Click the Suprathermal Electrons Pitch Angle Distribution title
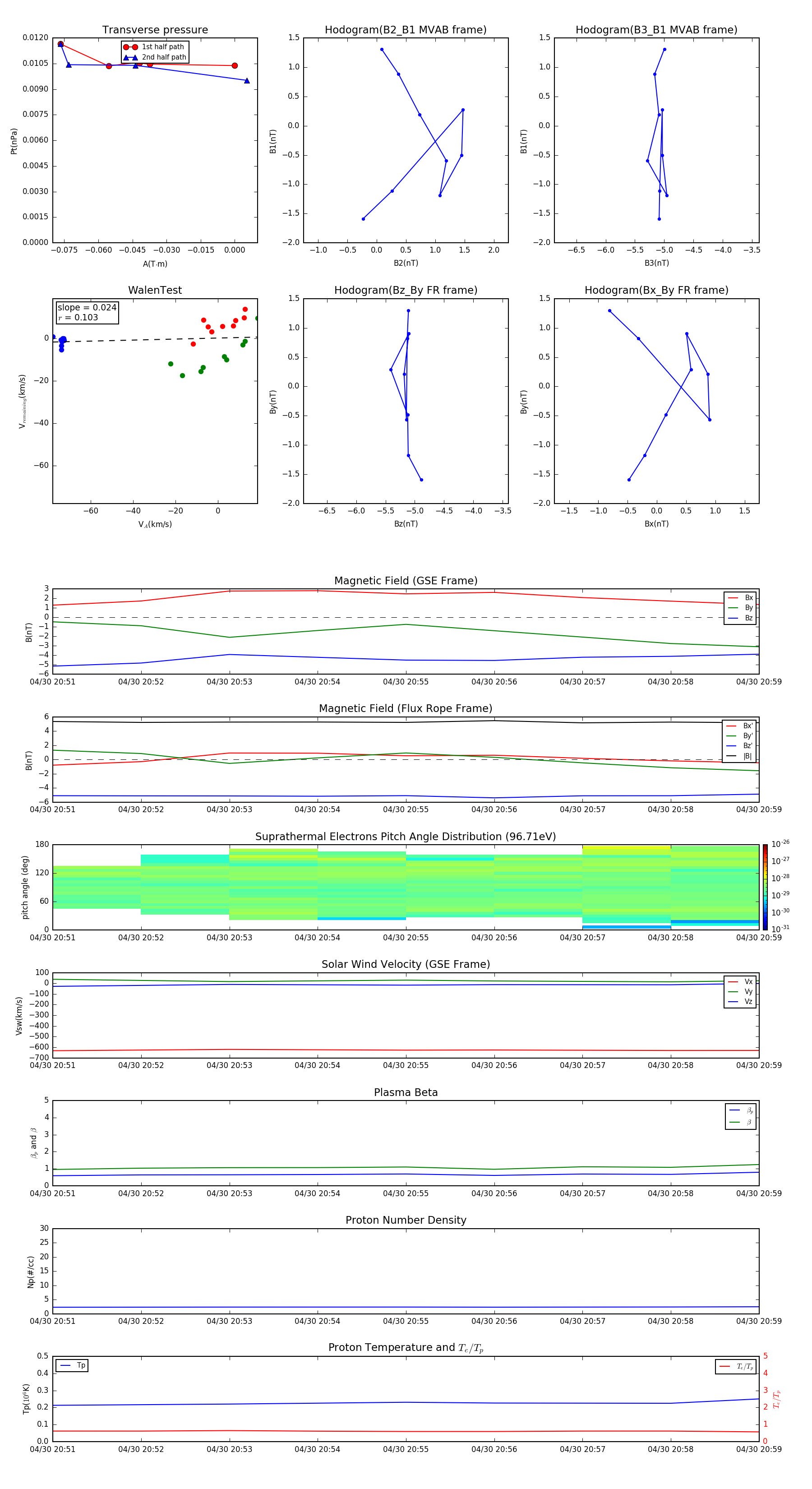Screen dimensions: 812x1489 click(406, 837)
